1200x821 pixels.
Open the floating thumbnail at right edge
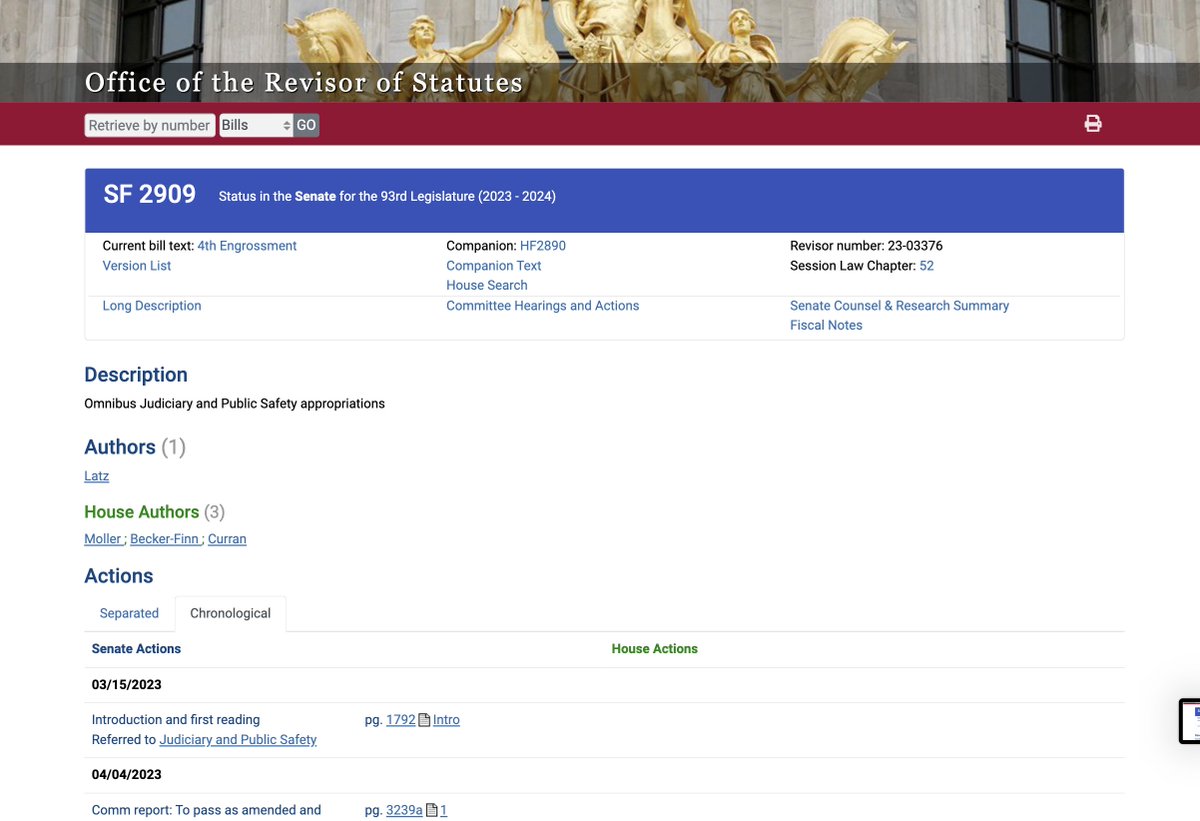point(1190,721)
